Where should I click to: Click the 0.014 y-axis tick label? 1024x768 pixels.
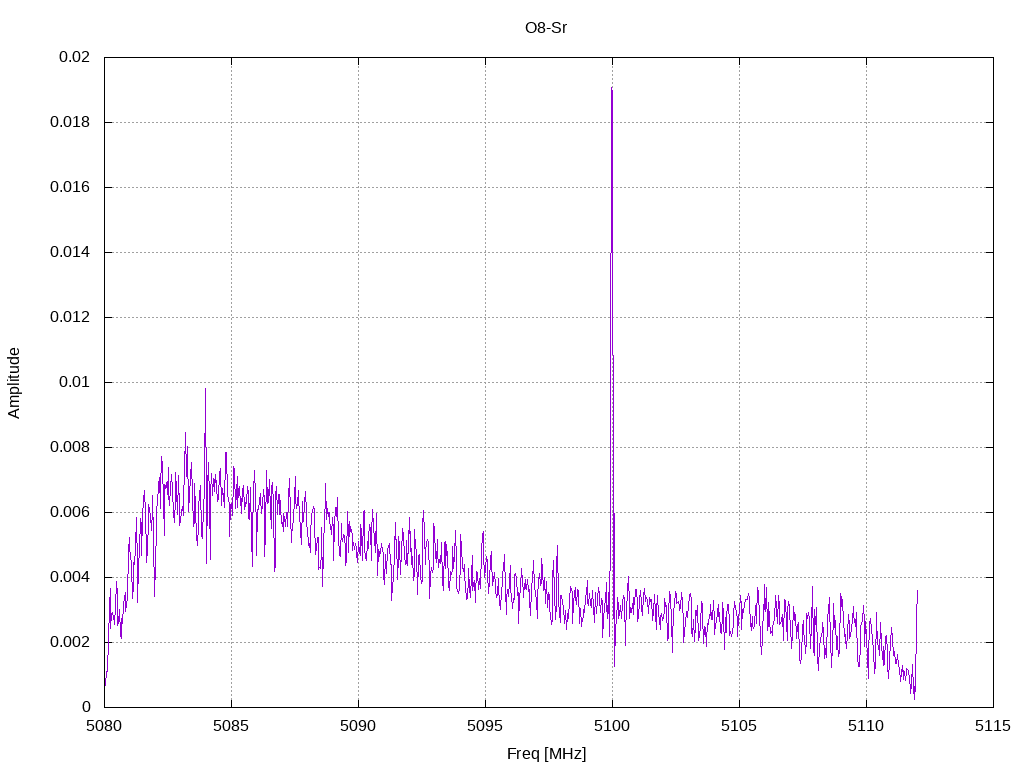[x=71, y=252]
